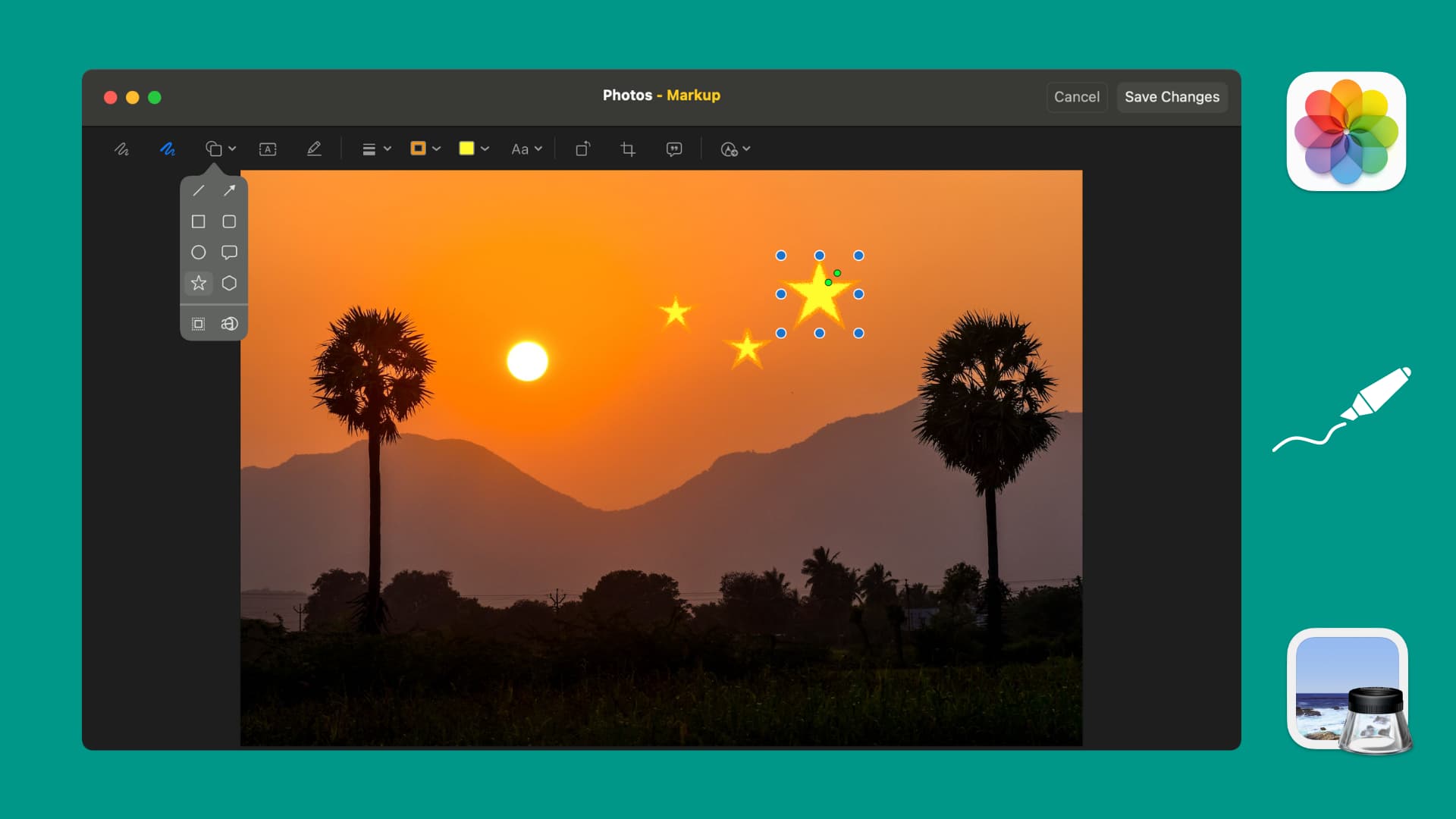Viewport: 1456px width, 819px height.
Task: Expand the more options chevron
Action: pyautogui.click(x=747, y=149)
